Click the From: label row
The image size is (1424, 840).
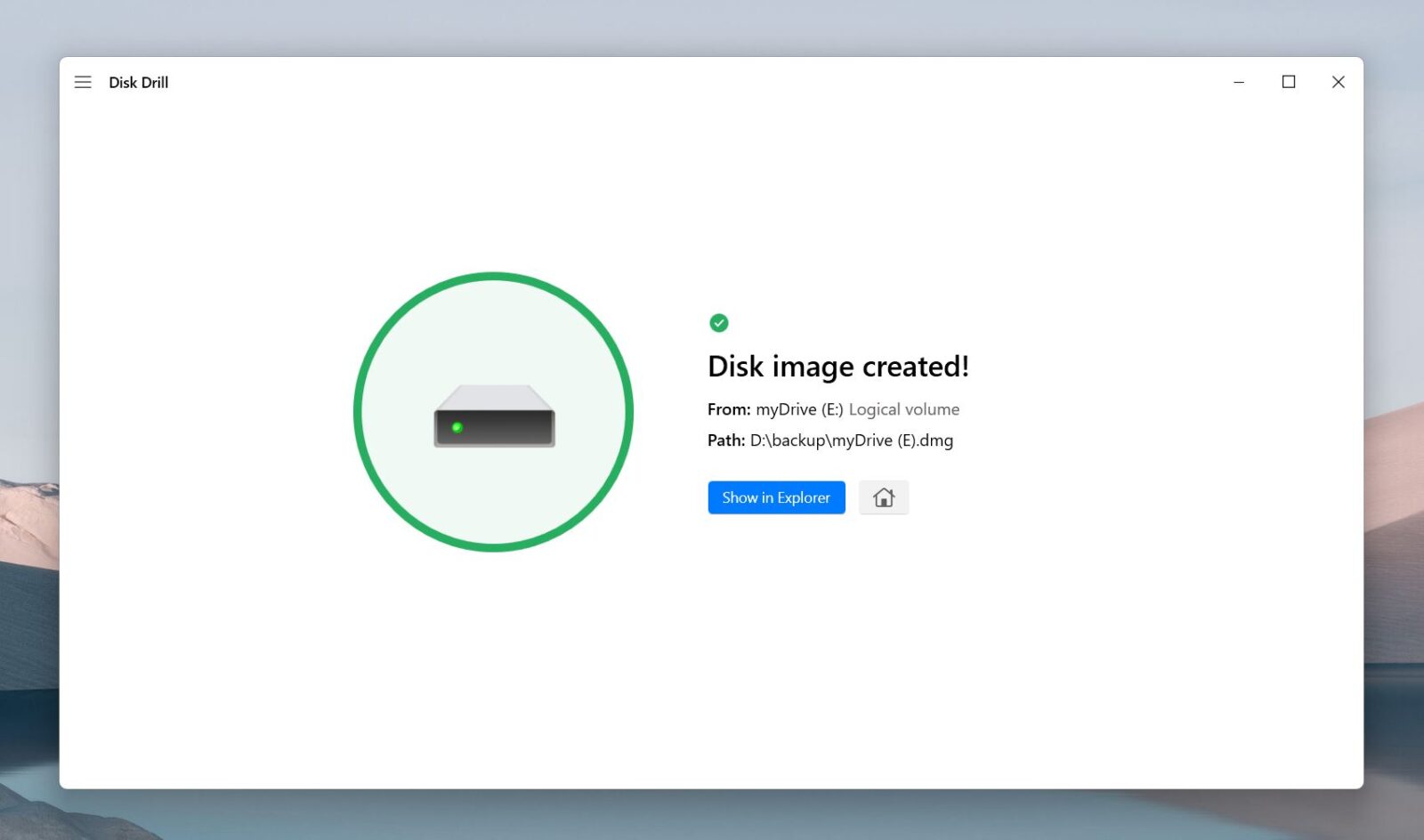pyautogui.click(x=728, y=409)
